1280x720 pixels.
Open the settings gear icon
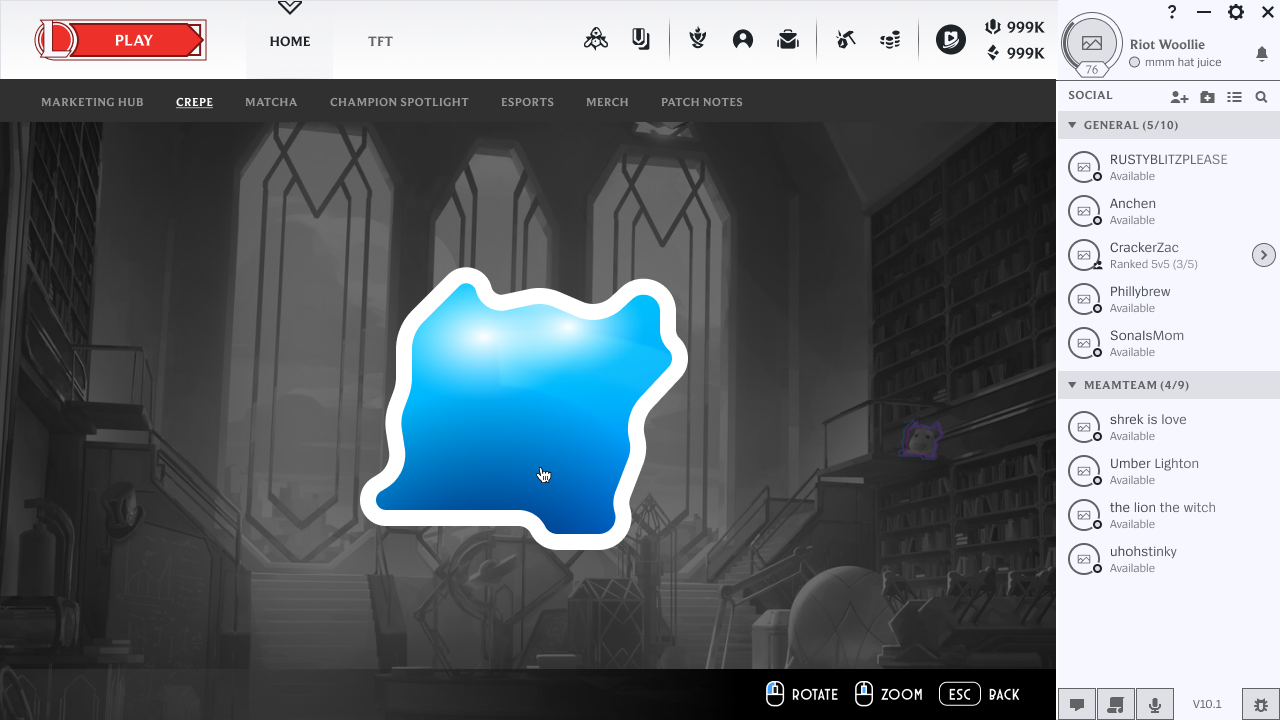(1236, 12)
